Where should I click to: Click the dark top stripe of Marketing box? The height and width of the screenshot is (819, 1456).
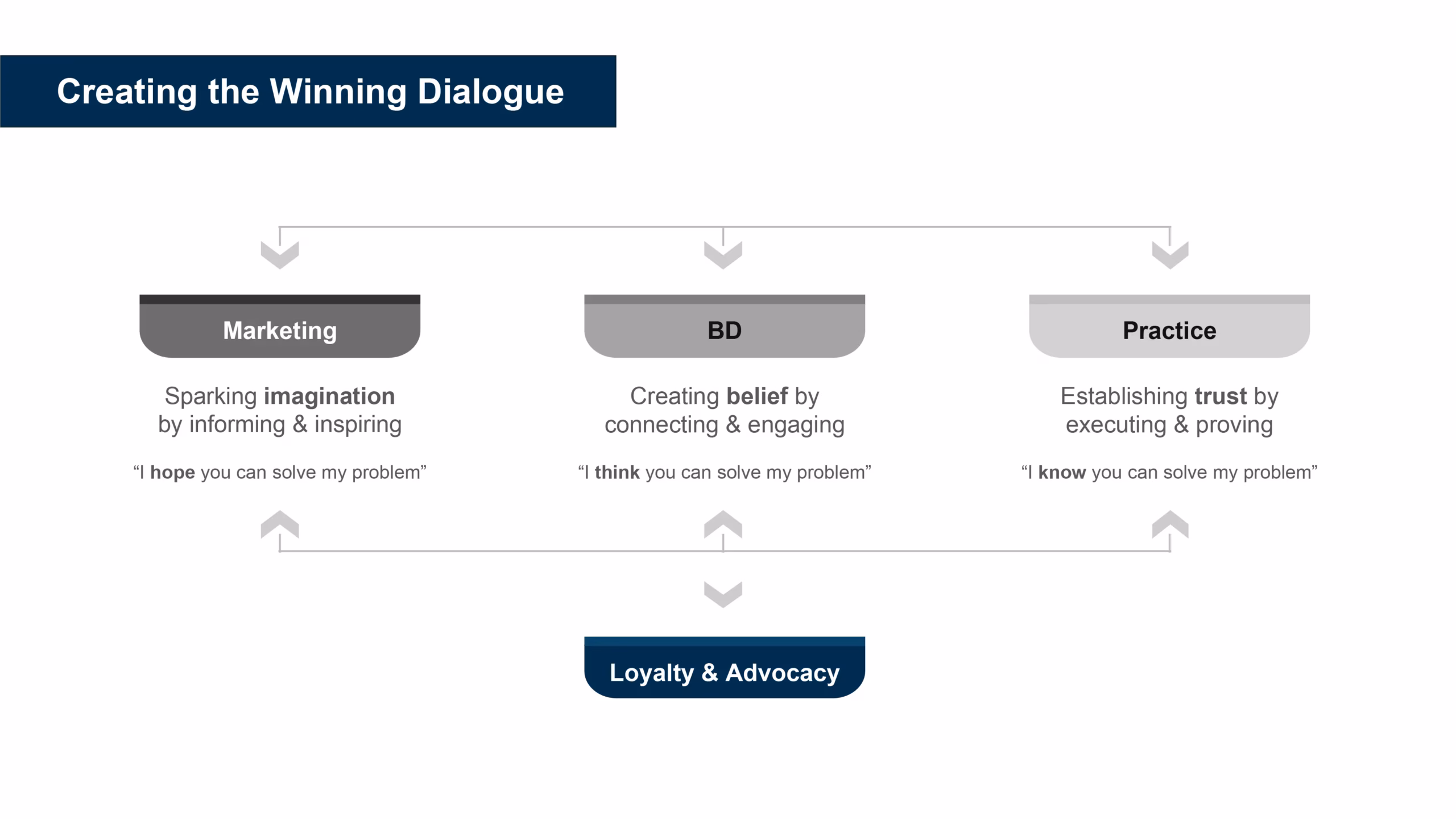point(280,299)
